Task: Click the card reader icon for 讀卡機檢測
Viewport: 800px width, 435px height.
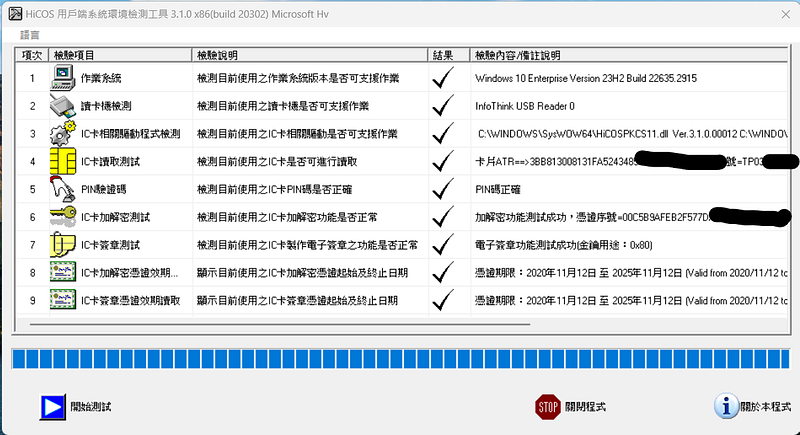Action: pyautogui.click(x=63, y=106)
